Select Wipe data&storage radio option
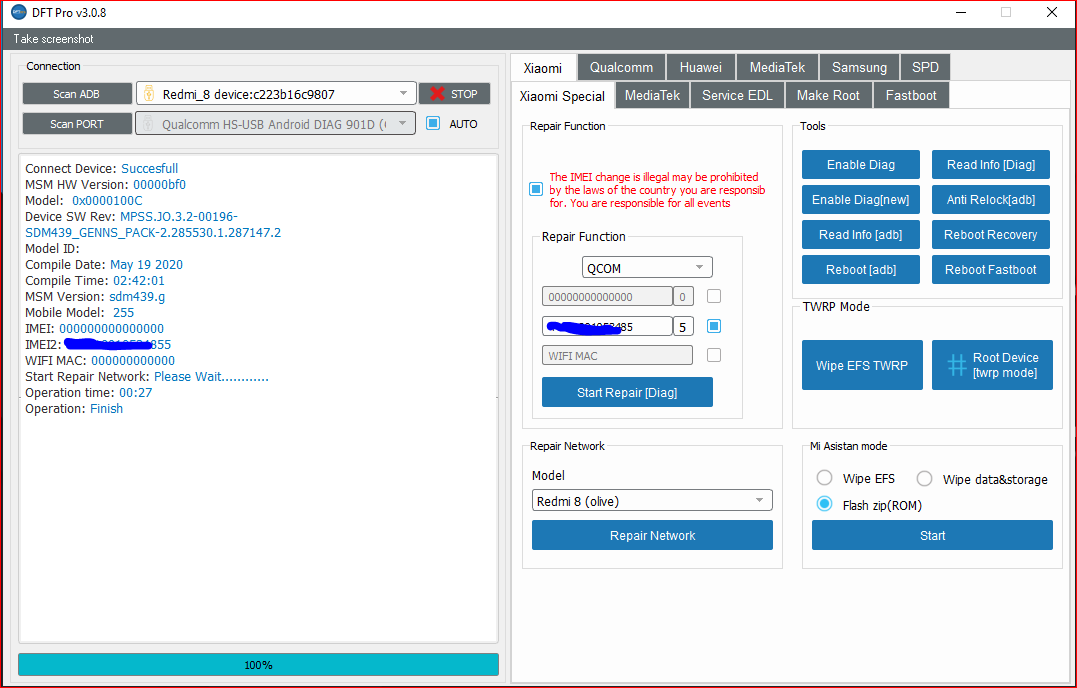This screenshot has width=1077, height=688. tap(925, 479)
